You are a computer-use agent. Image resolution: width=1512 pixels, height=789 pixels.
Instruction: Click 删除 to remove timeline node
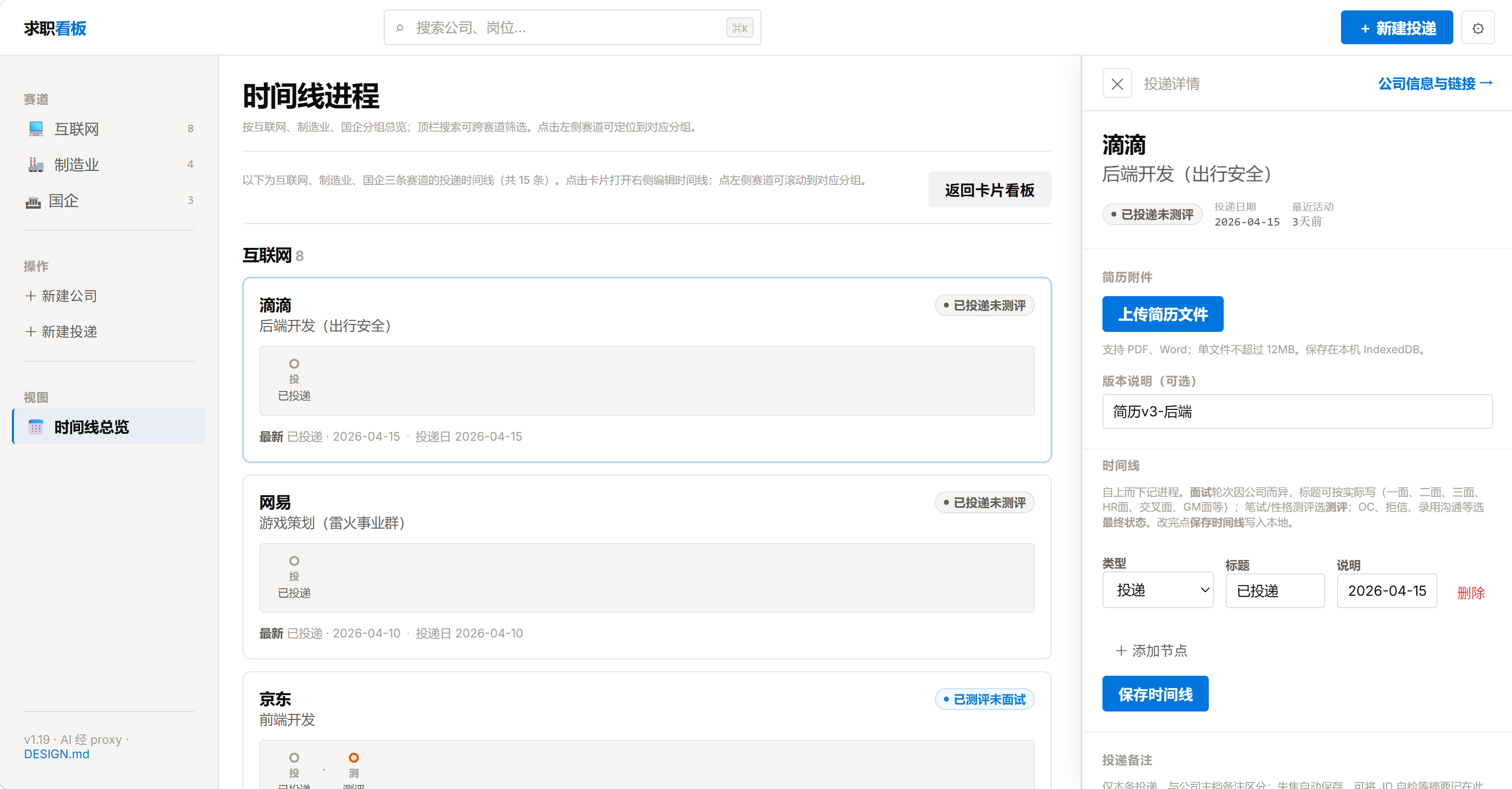1471,592
